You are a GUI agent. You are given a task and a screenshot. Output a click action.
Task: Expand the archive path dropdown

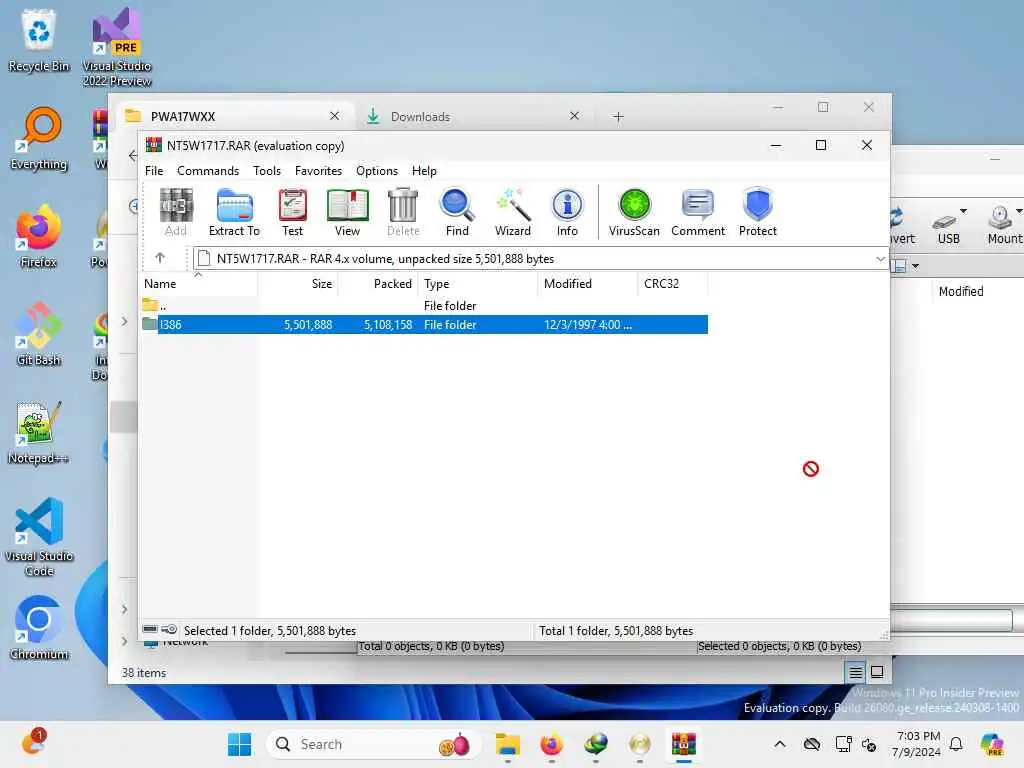[x=880, y=259]
